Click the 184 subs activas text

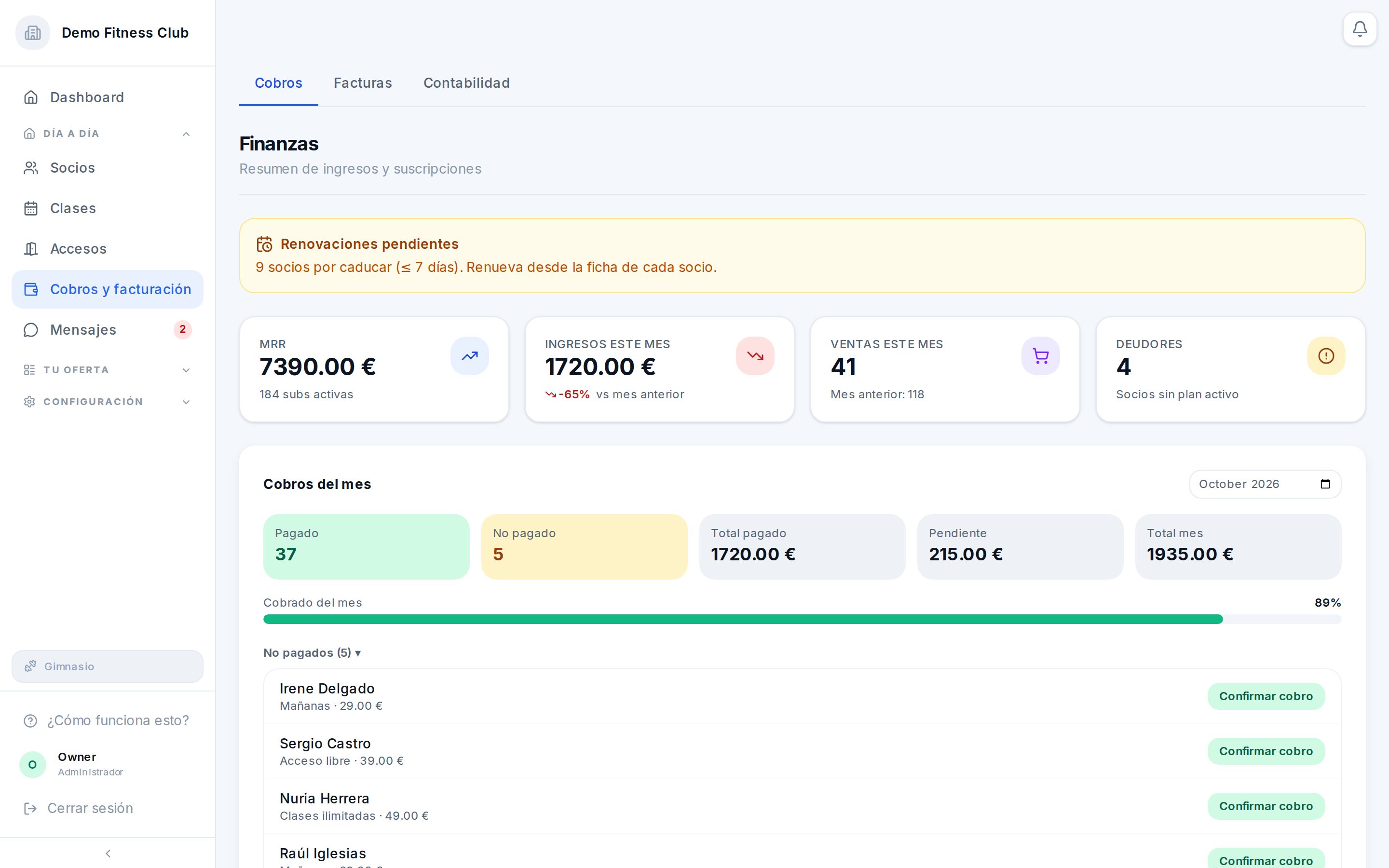306,394
